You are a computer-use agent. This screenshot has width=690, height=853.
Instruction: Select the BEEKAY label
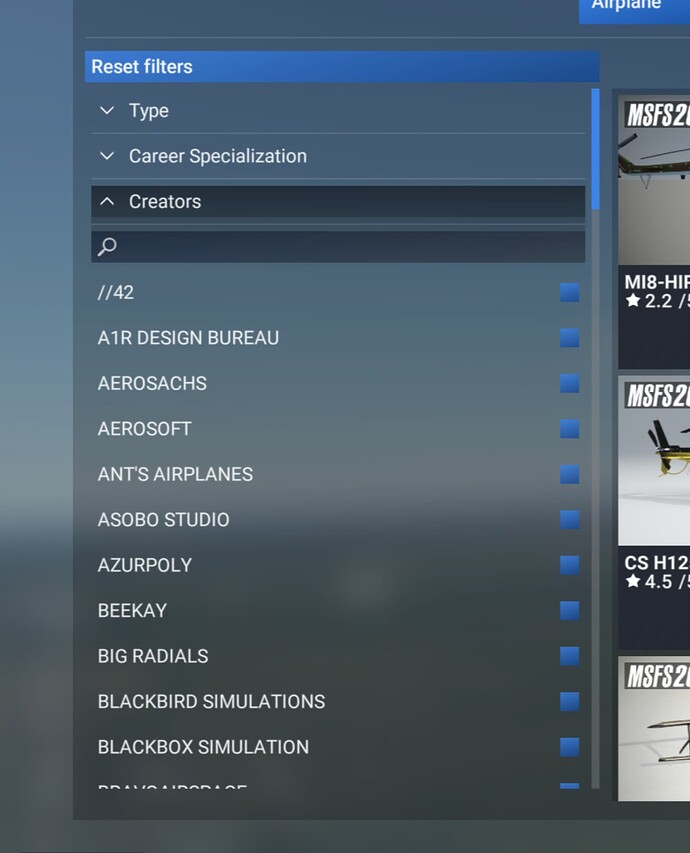[x=132, y=610]
